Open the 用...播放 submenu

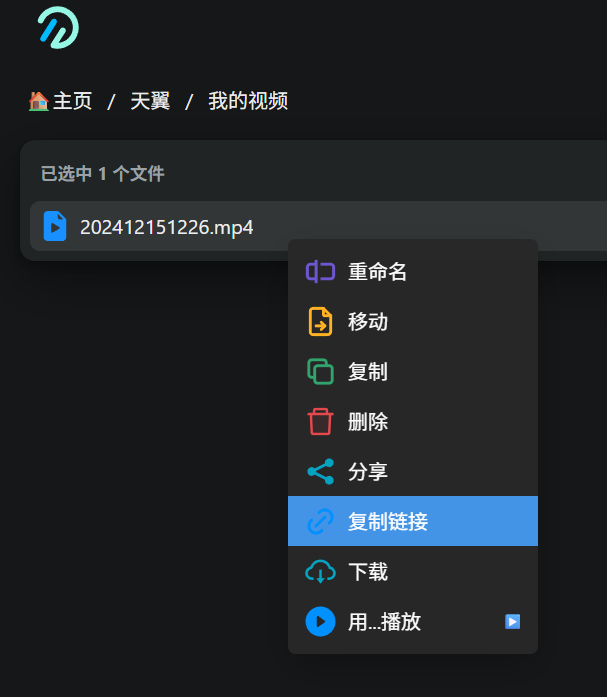(385, 622)
